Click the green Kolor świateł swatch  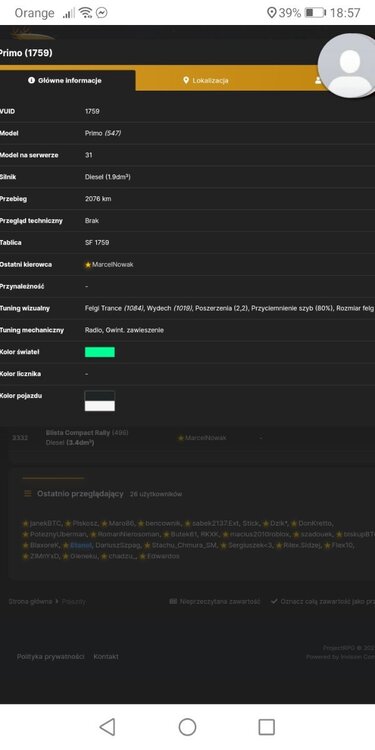(99, 352)
